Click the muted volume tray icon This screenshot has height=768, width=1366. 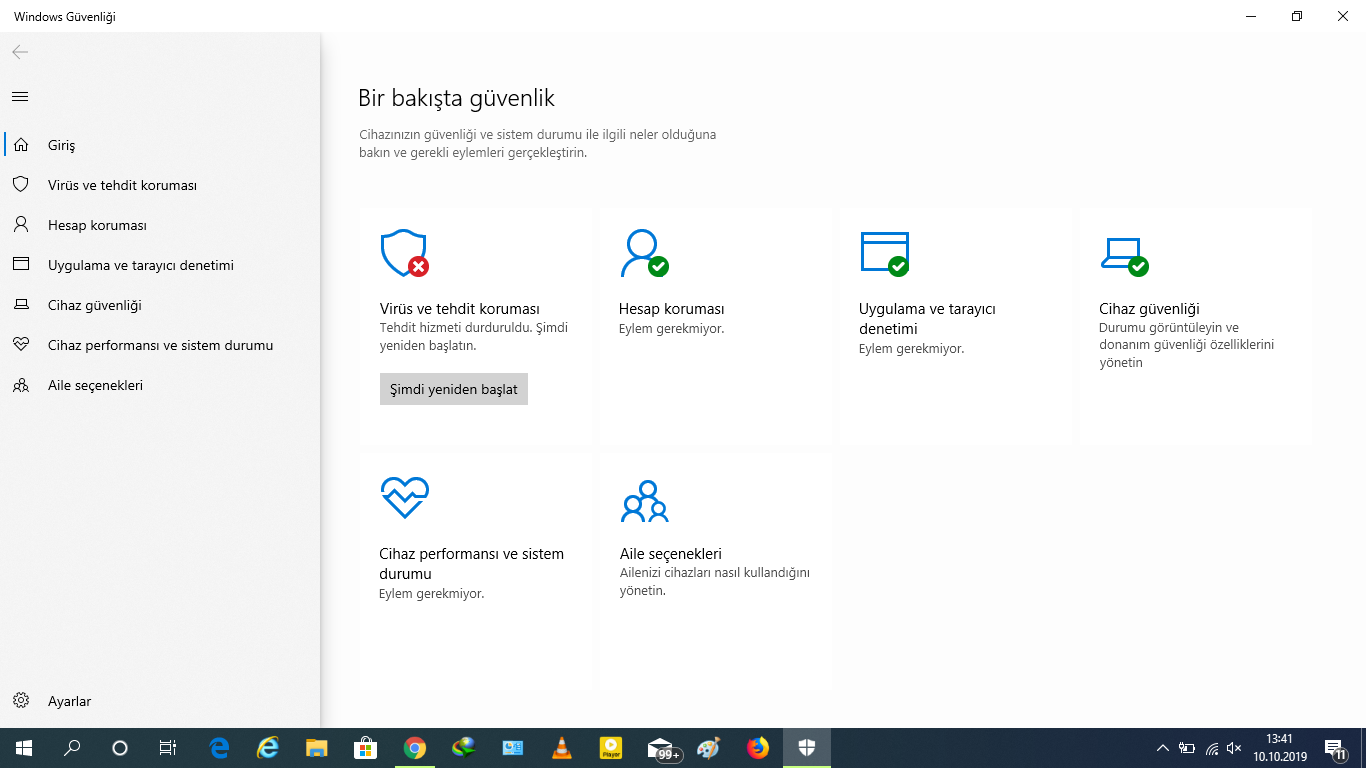click(x=1234, y=748)
